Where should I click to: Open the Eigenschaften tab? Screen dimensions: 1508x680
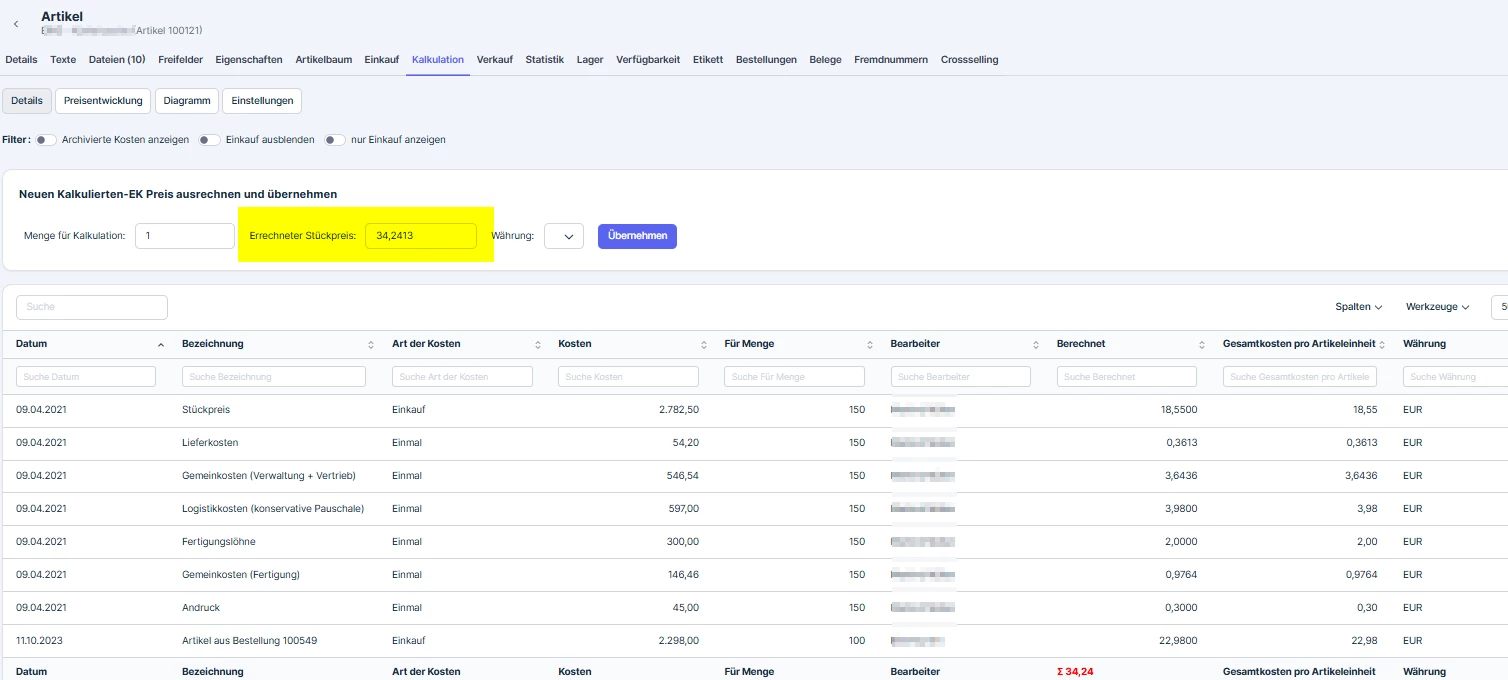(249, 60)
